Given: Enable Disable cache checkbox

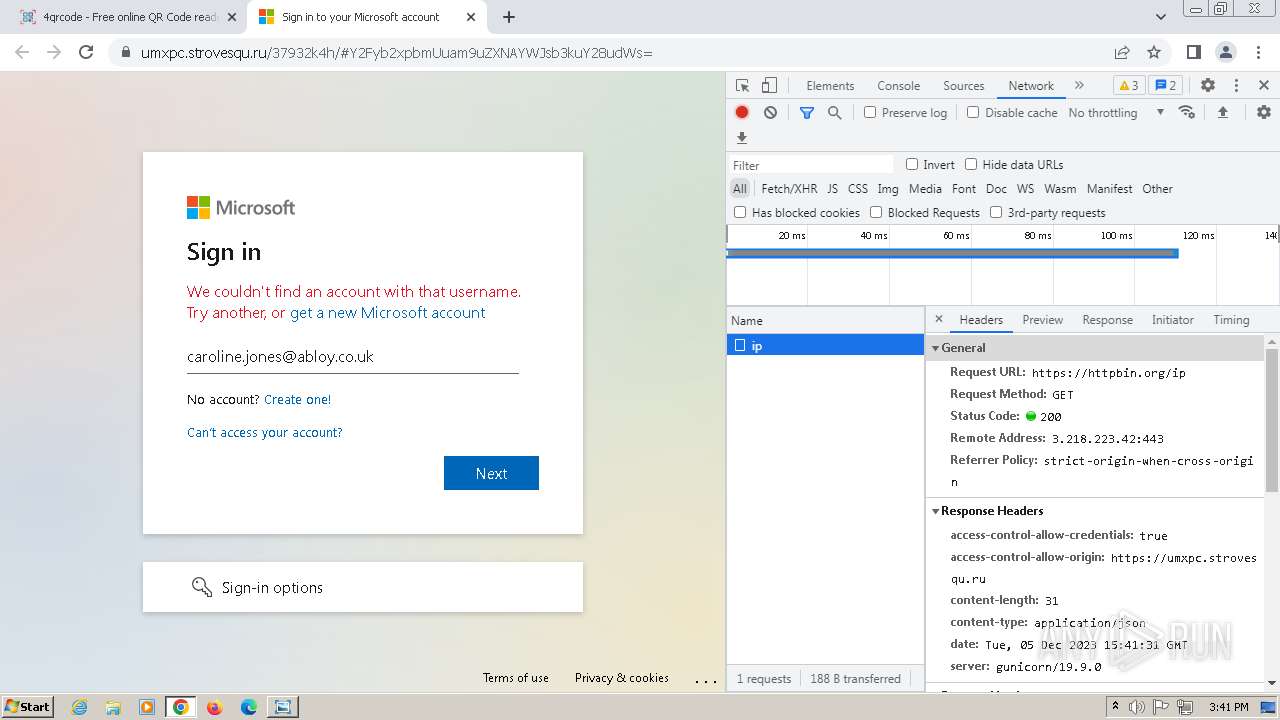Looking at the screenshot, I should tap(973, 113).
